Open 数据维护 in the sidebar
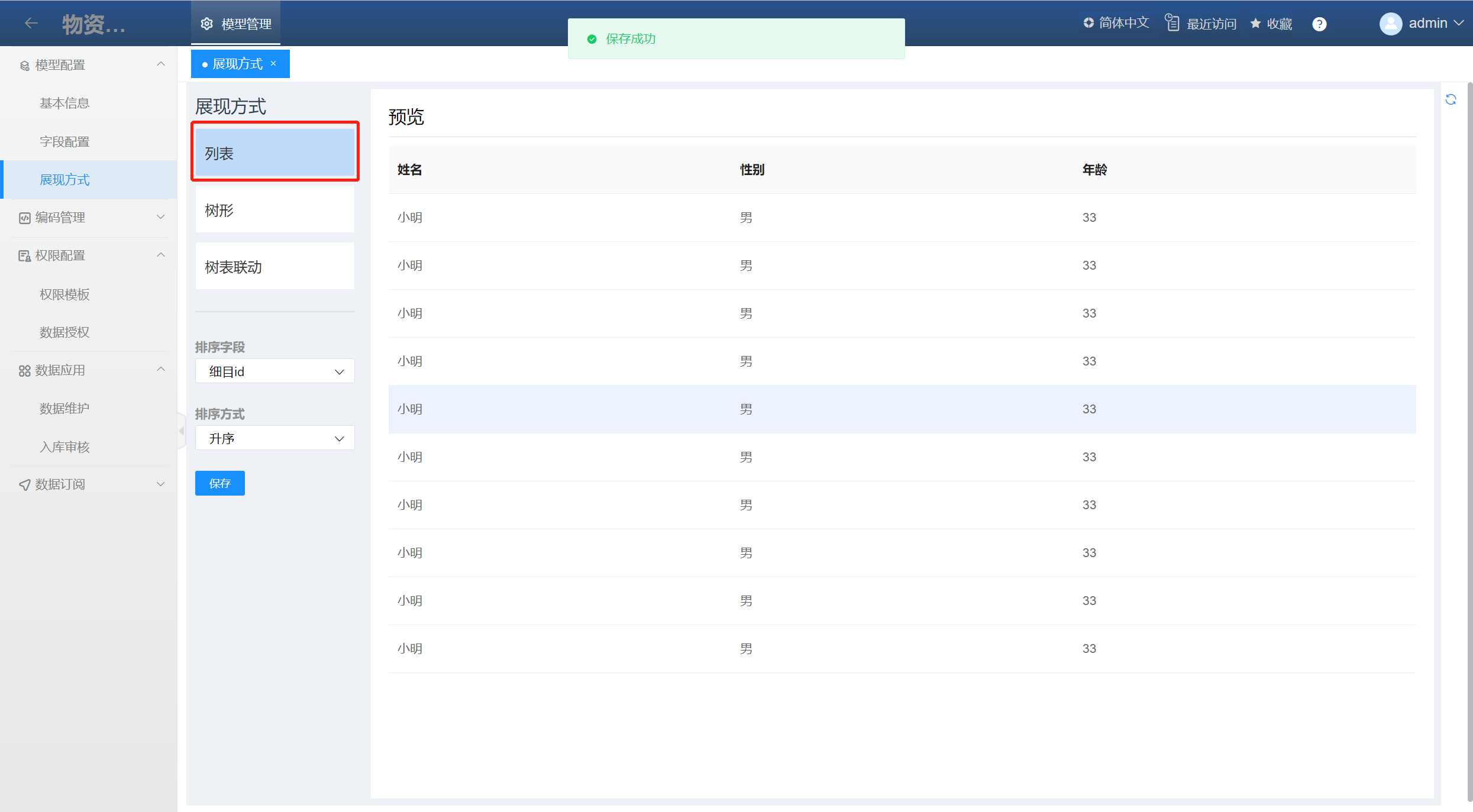 (x=64, y=409)
